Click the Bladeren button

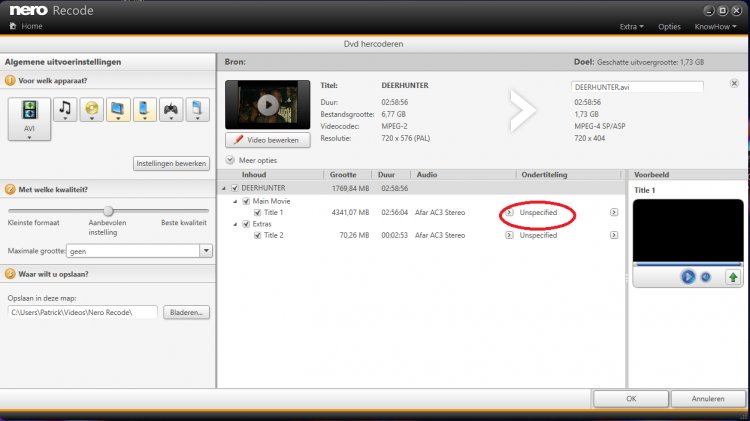pyautogui.click(x=187, y=313)
